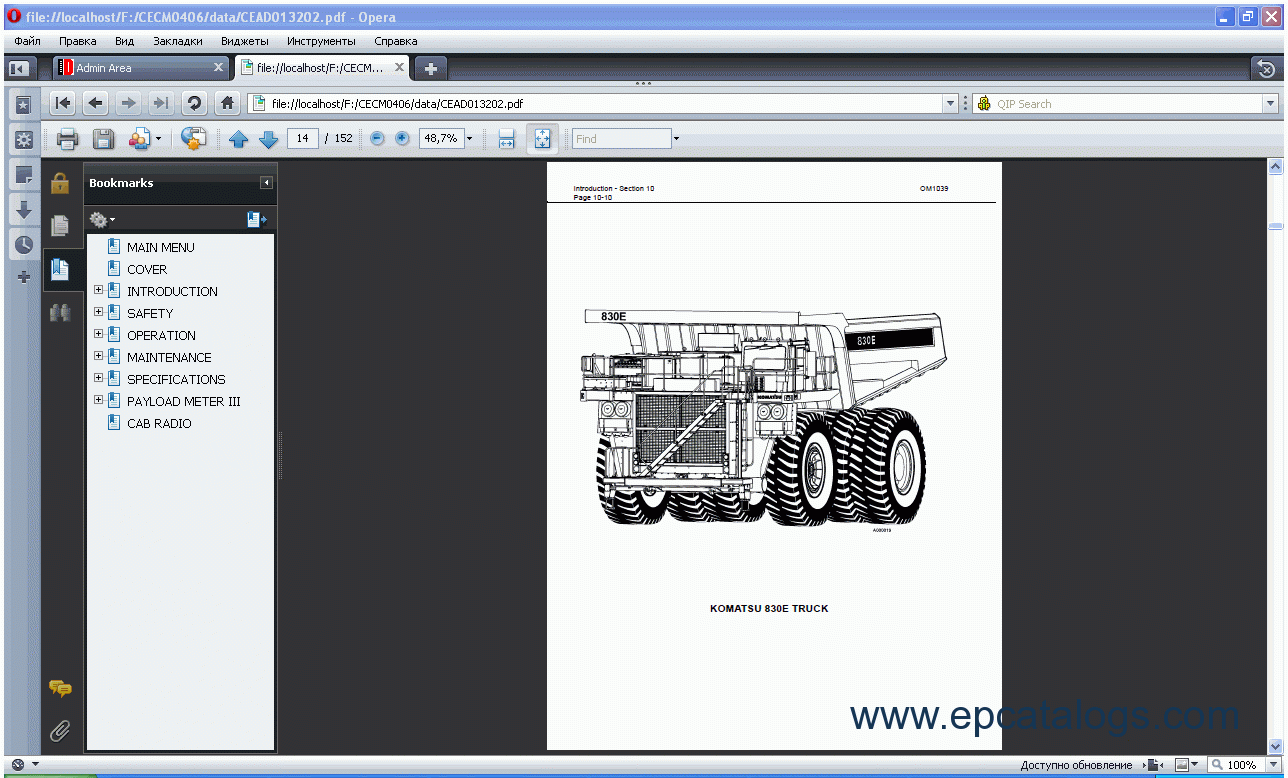
Task: Show the Pages thumbnails panel
Action: pos(60,226)
